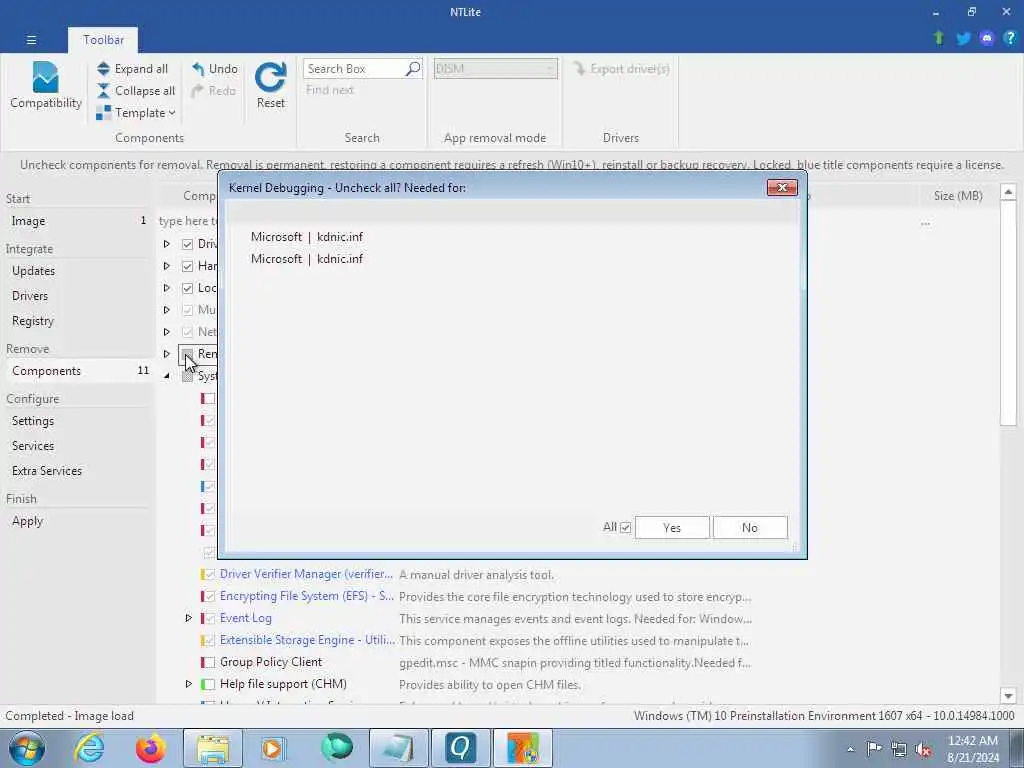Open Services page in sidebar

pos(33,446)
